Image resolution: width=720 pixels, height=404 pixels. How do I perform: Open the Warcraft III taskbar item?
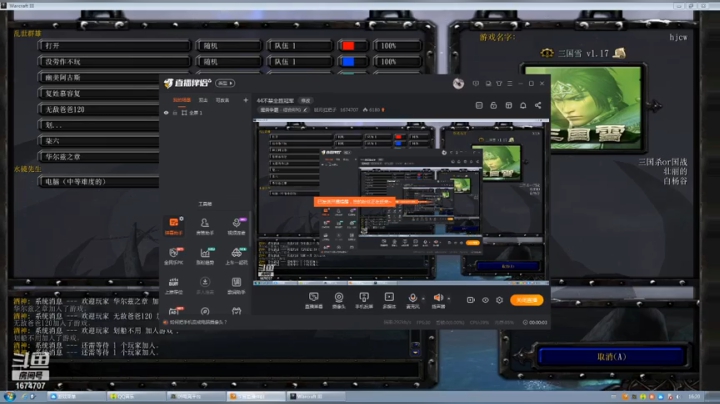pyautogui.click(x=317, y=396)
